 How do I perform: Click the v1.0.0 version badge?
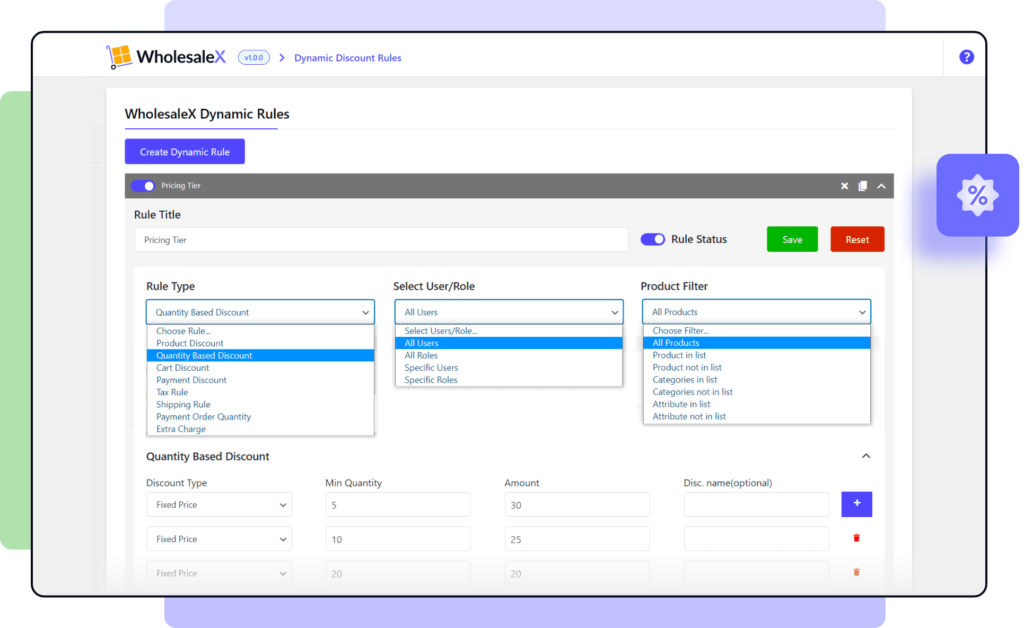point(253,57)
